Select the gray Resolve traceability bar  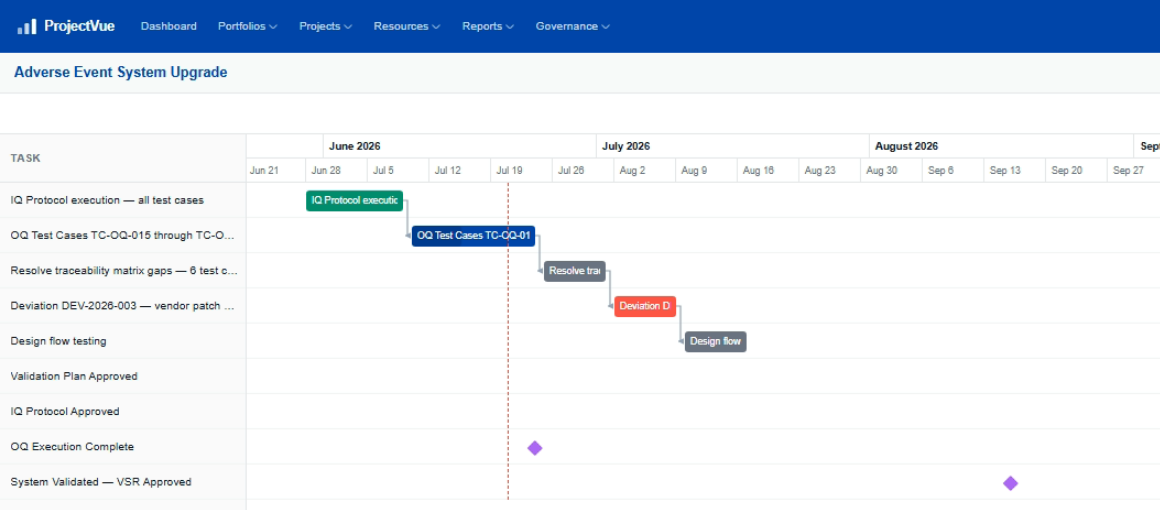575,271
